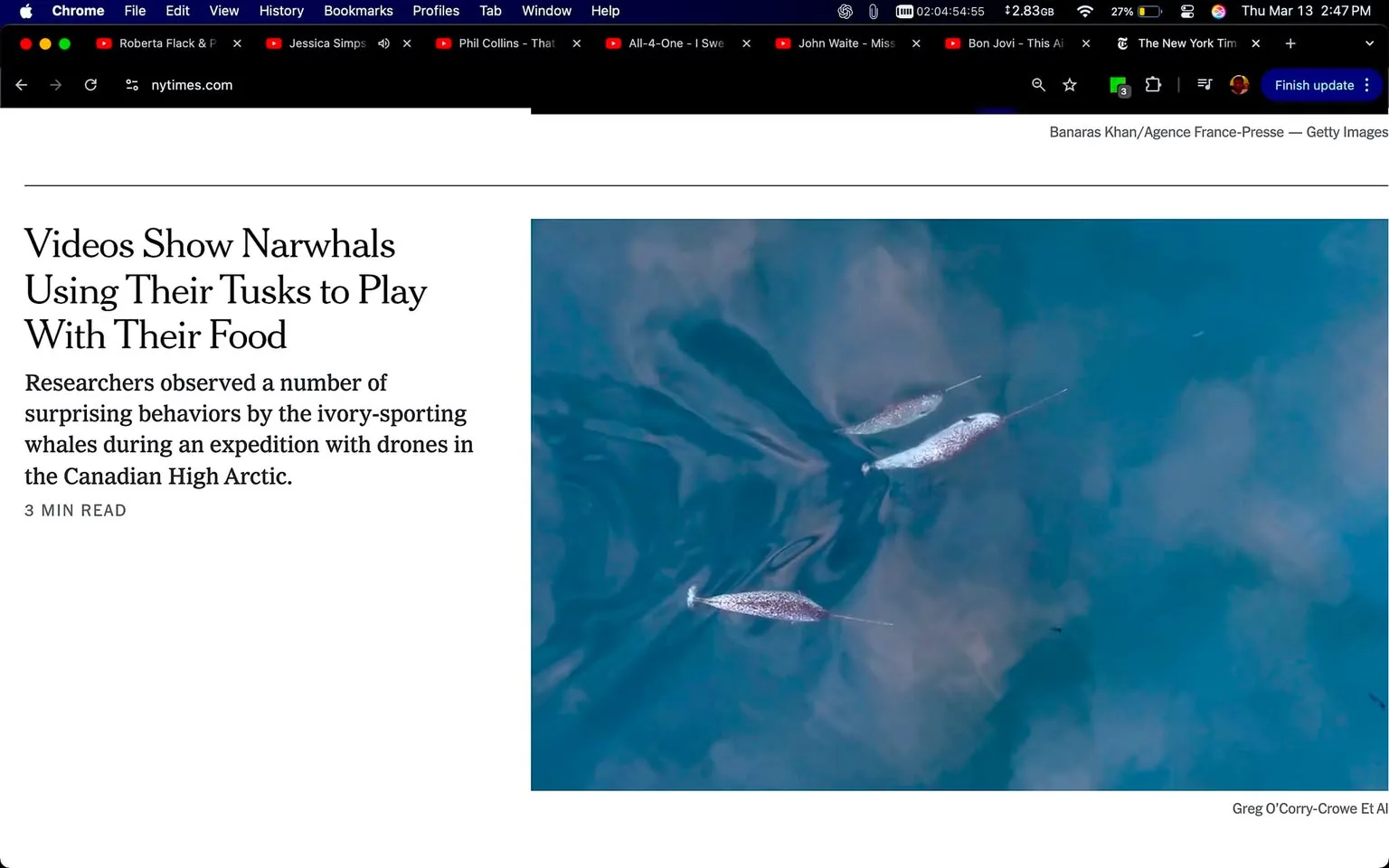Open the 'Search this page' magnifier tool

tap(1037, 84)
